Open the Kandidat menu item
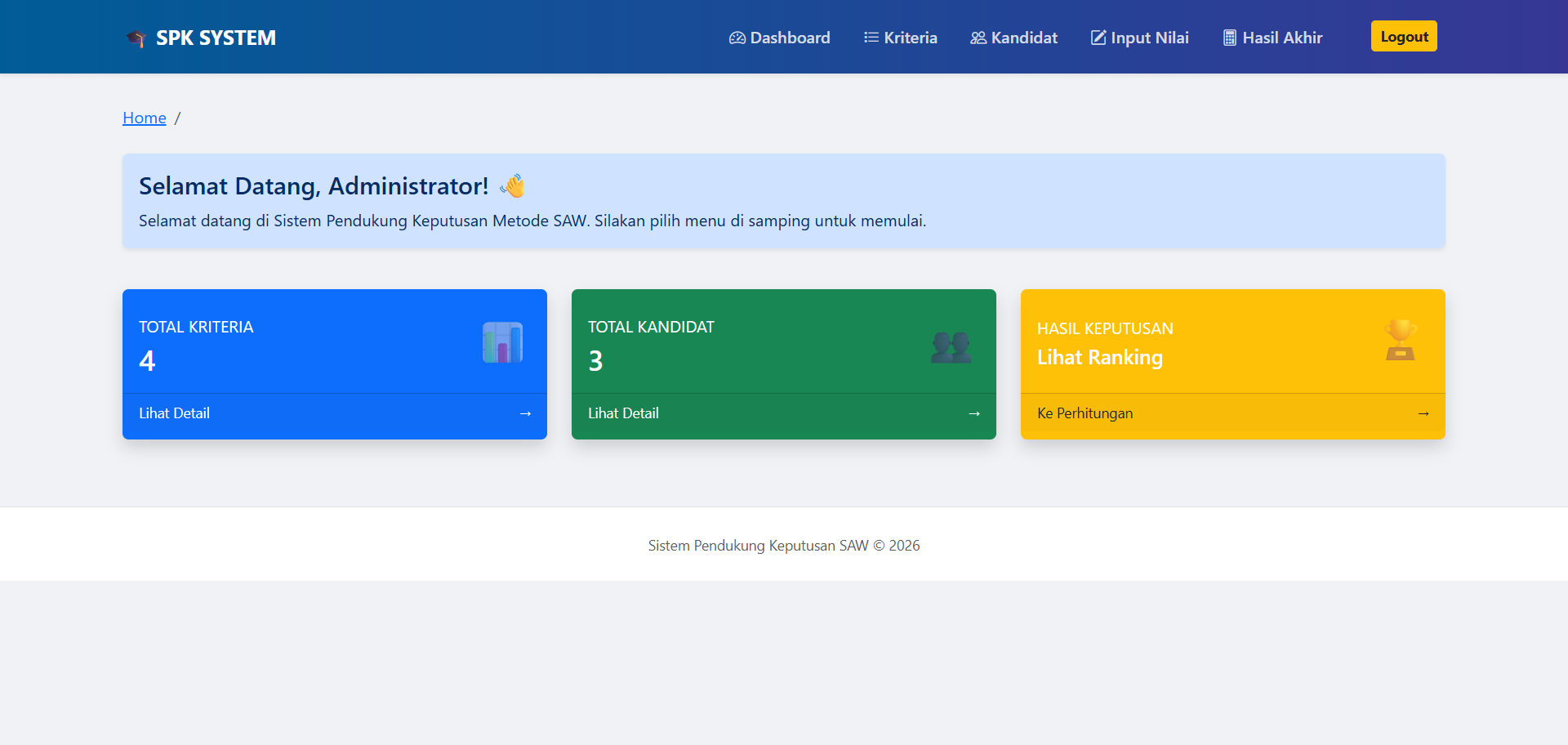 tap(1014, 38)
